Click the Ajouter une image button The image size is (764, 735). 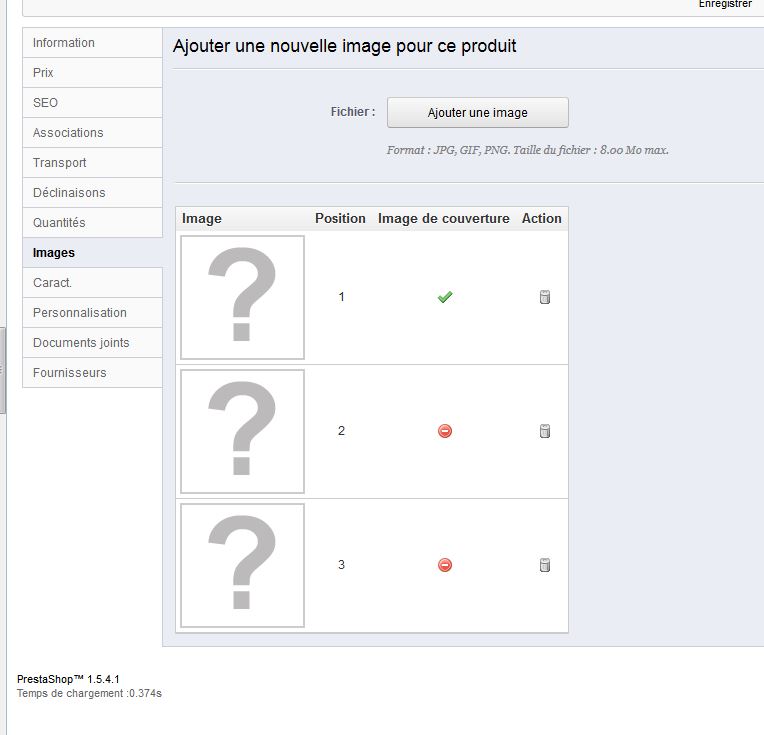click(478, 113)
